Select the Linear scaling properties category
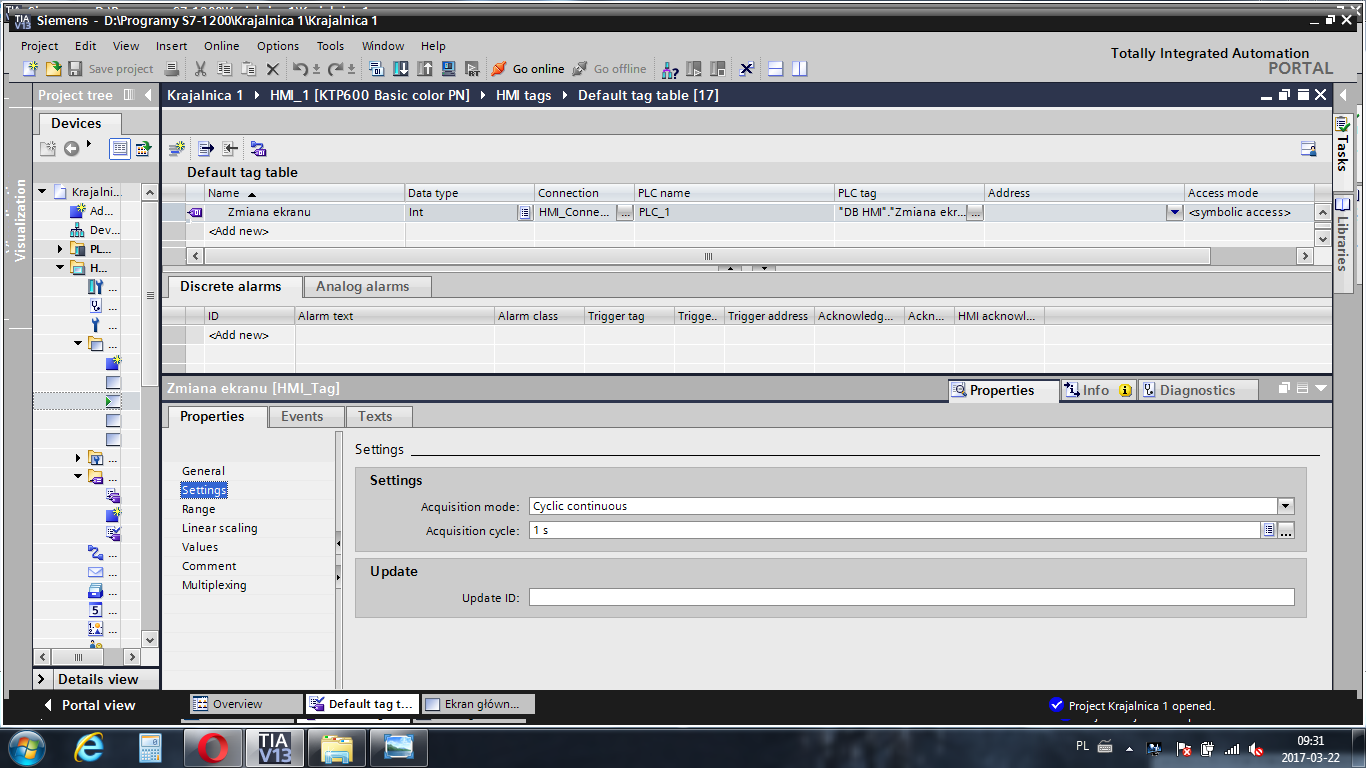This screenshot has height=768, width=1366. 220,528
